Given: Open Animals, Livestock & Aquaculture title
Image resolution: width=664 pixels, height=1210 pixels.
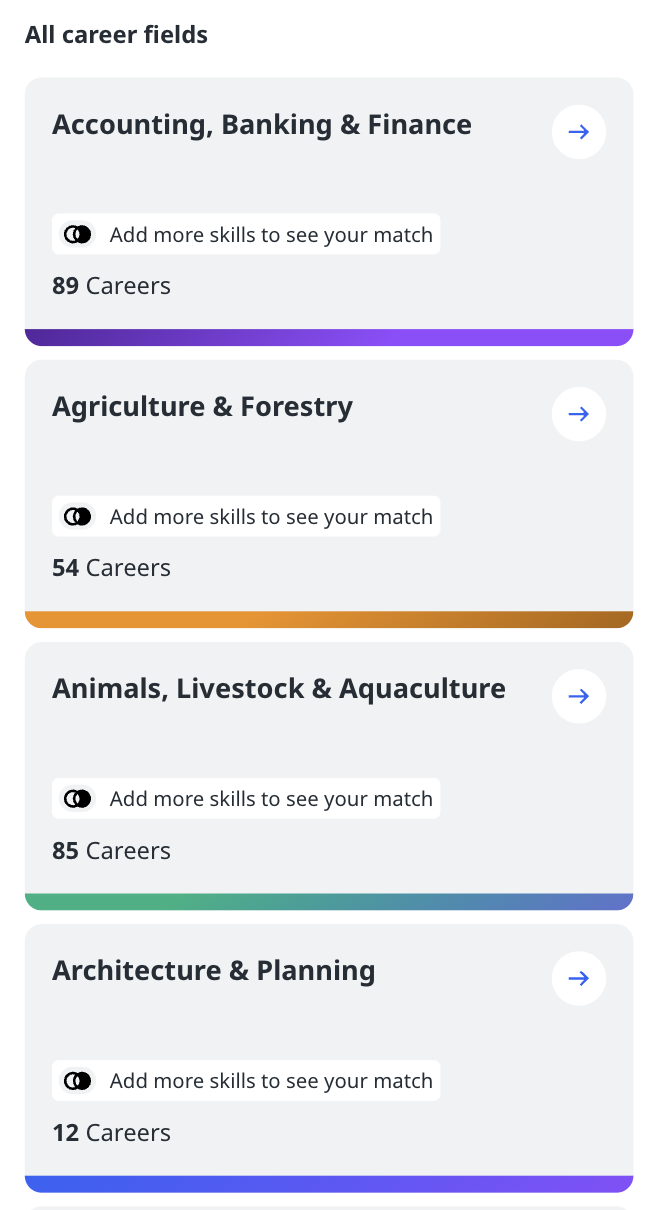Looking at the screenshot, I should pos(278,689).
